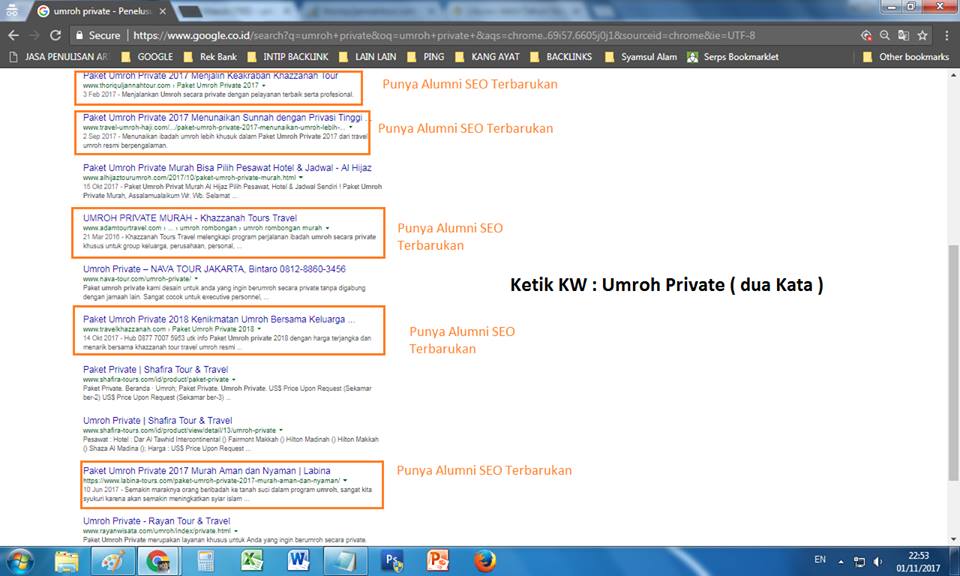Select the umroh private browser tab
This screenshot has height=576, width=960.
[101, 11]
